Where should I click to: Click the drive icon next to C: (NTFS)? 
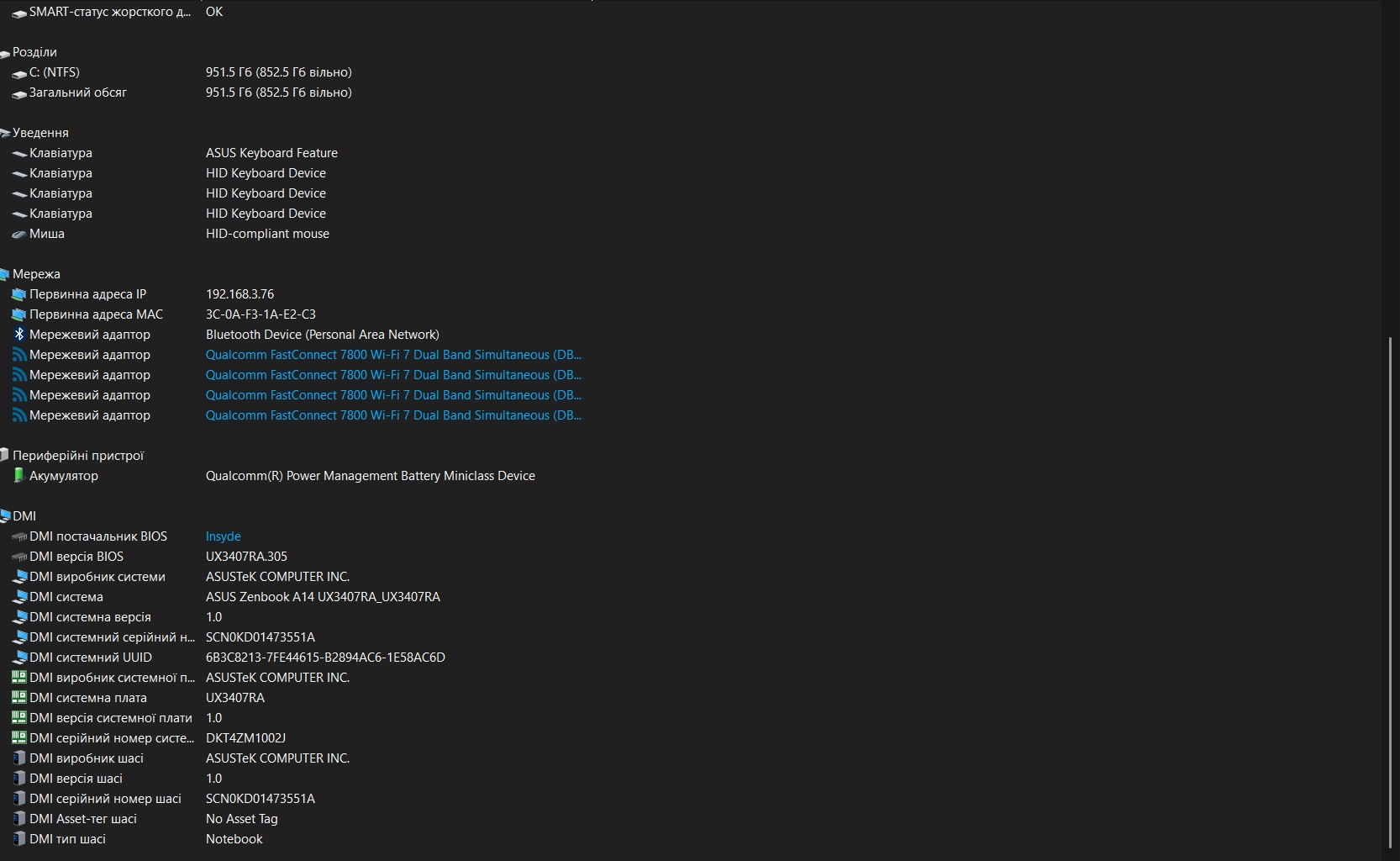(18, 73)
